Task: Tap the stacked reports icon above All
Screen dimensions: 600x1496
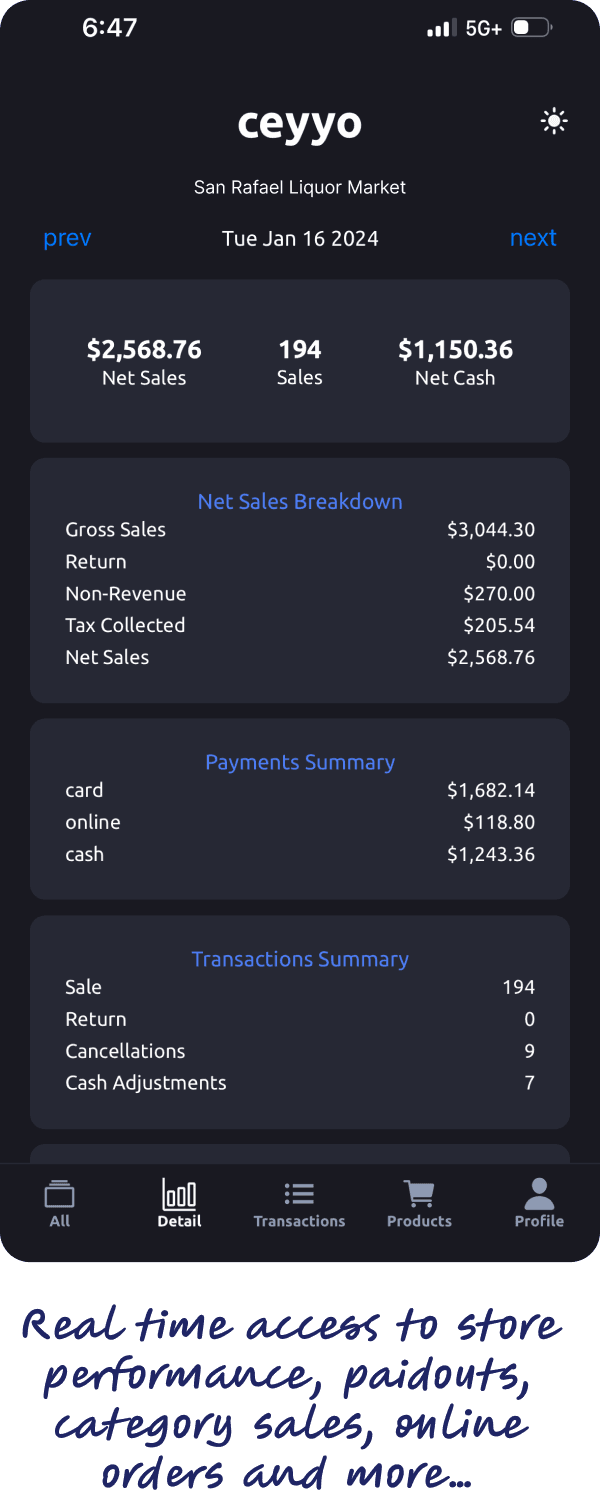Action: [x=59, y=1192]
